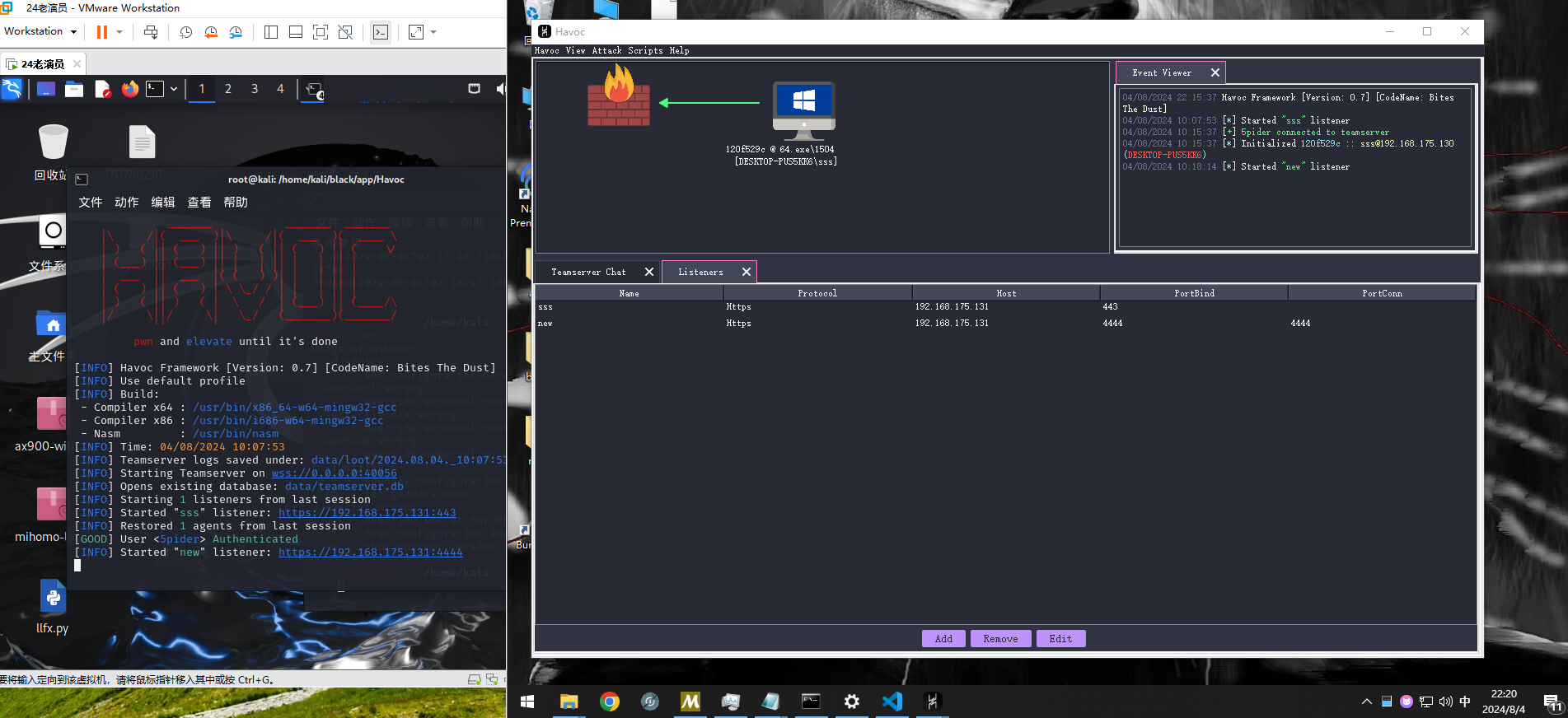
Task: Open the 编辑 menu in the Kali terminal
Action: pyautogui.click(x=163, y=202)
